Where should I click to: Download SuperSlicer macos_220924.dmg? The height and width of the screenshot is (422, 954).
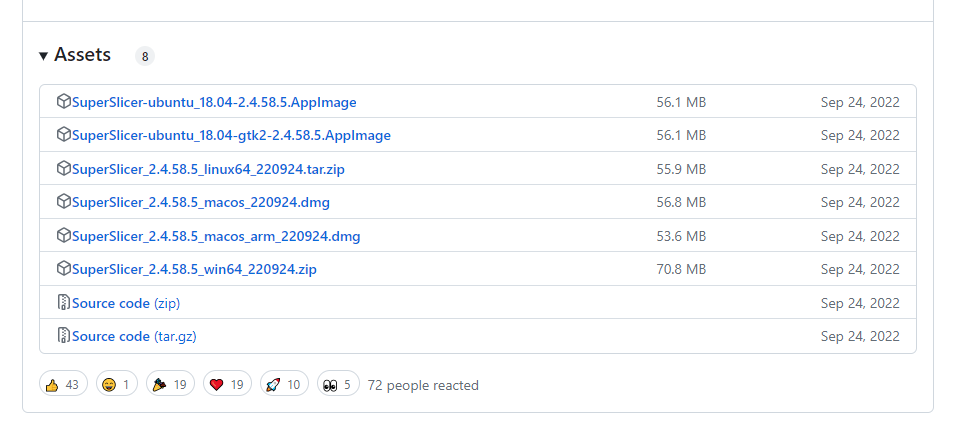[200, 202]
